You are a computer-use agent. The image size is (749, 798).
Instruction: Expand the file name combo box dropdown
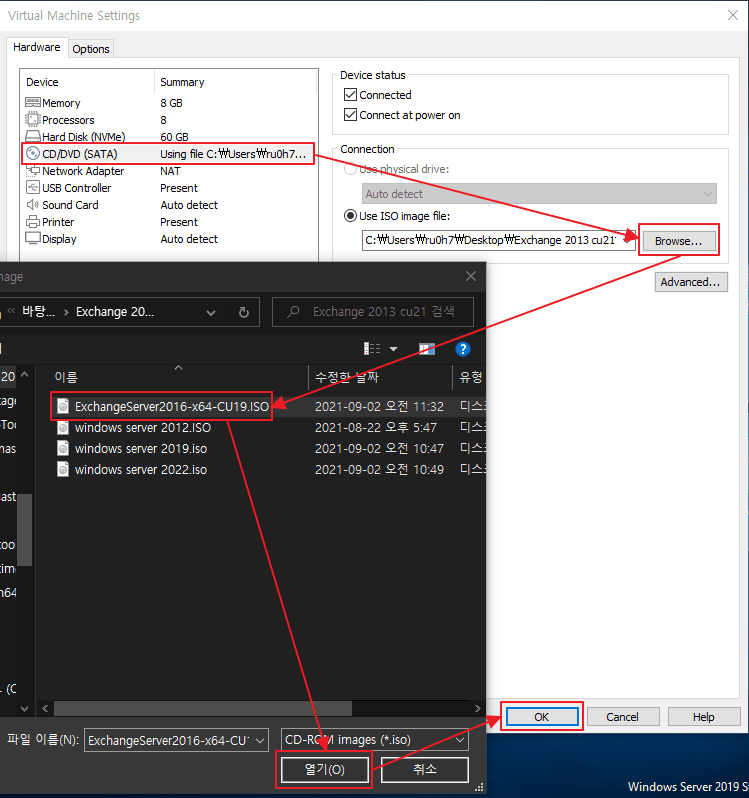[260, 740]
